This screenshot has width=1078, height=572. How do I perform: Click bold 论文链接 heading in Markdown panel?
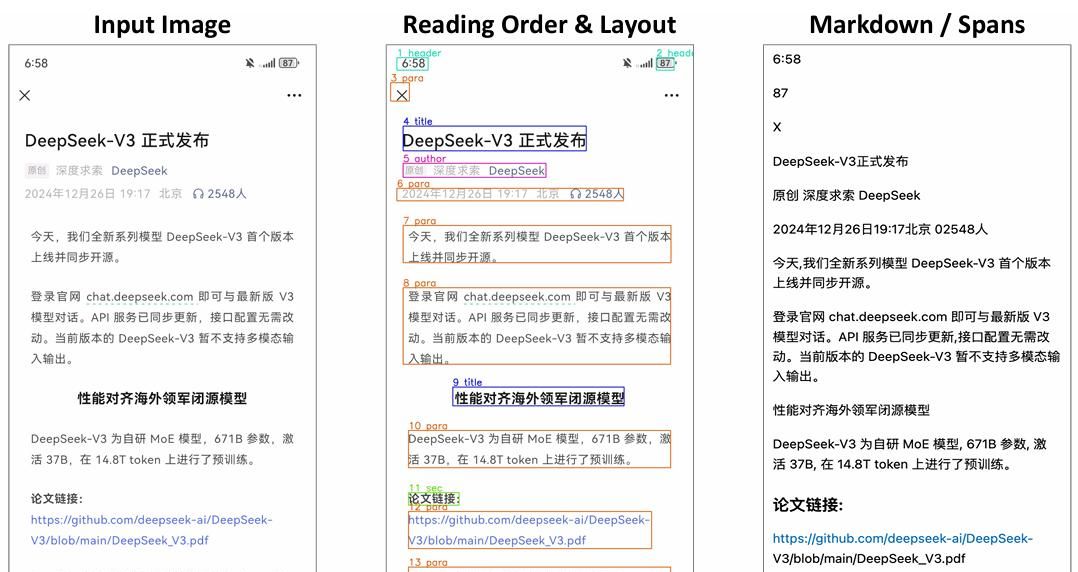tap(807, 505)
